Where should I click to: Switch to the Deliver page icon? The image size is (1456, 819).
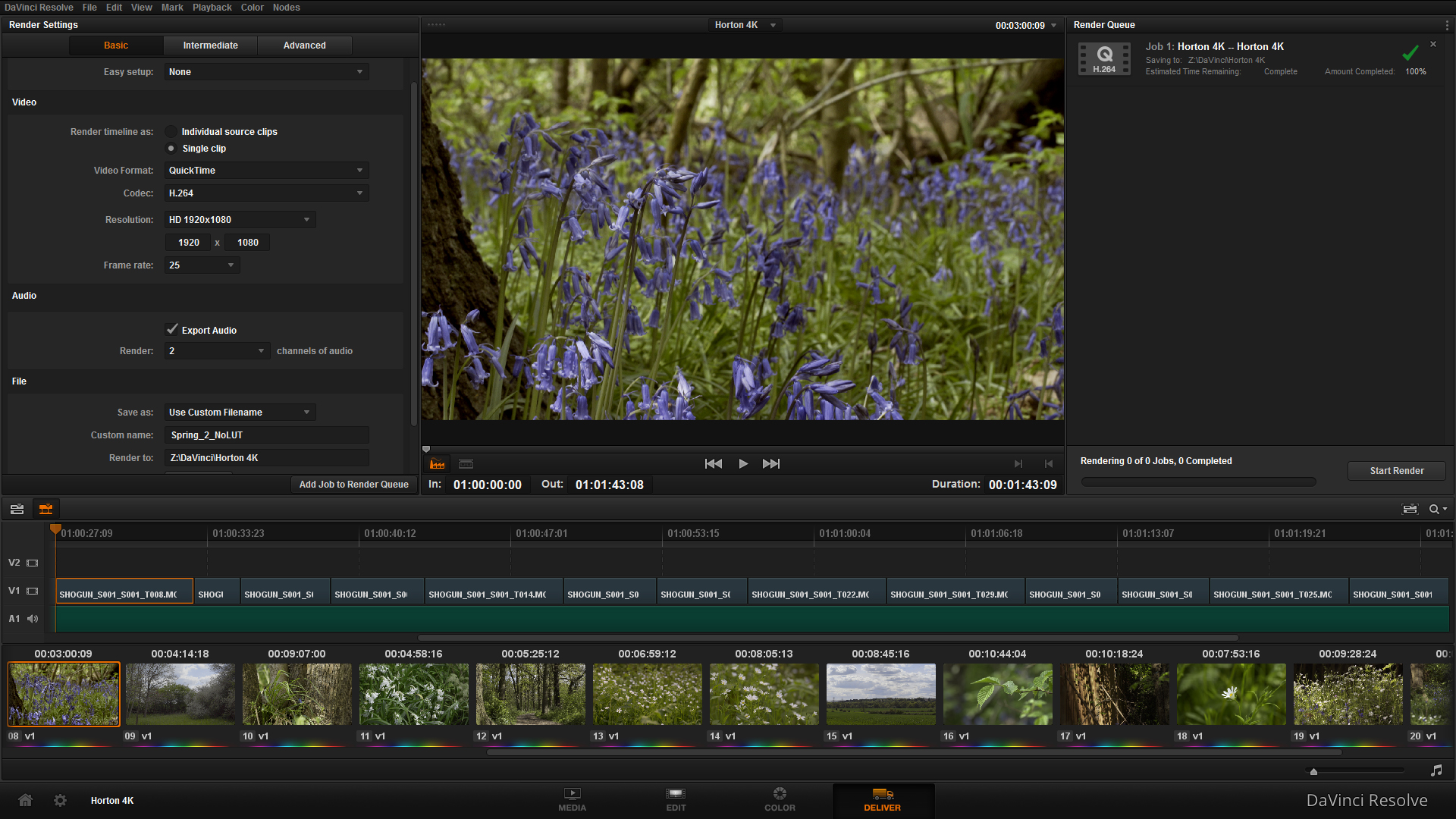(883, 799)
